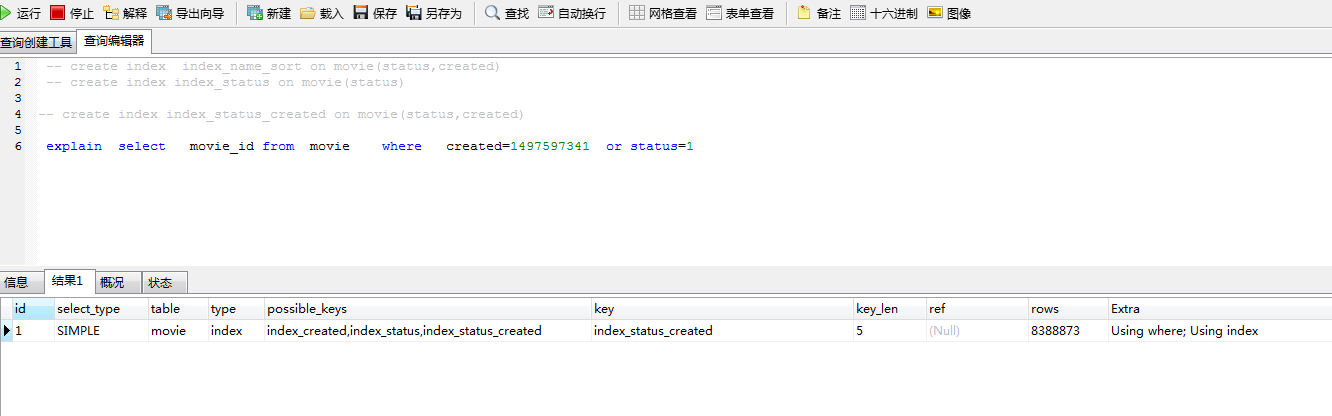1332x416 pixels.
Task: Click the possible_keys cell listing index_created,index_status
Action: [428, 330]
